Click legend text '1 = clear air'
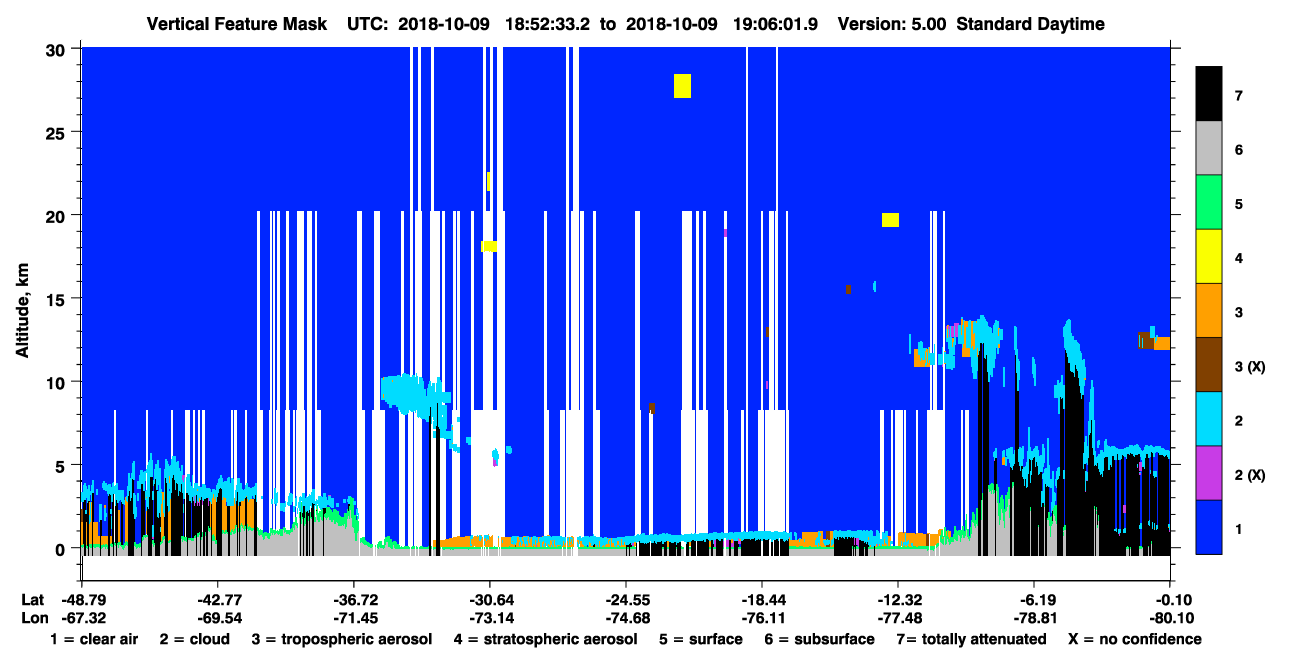The image size is (1300, 667). coord(93,639)
